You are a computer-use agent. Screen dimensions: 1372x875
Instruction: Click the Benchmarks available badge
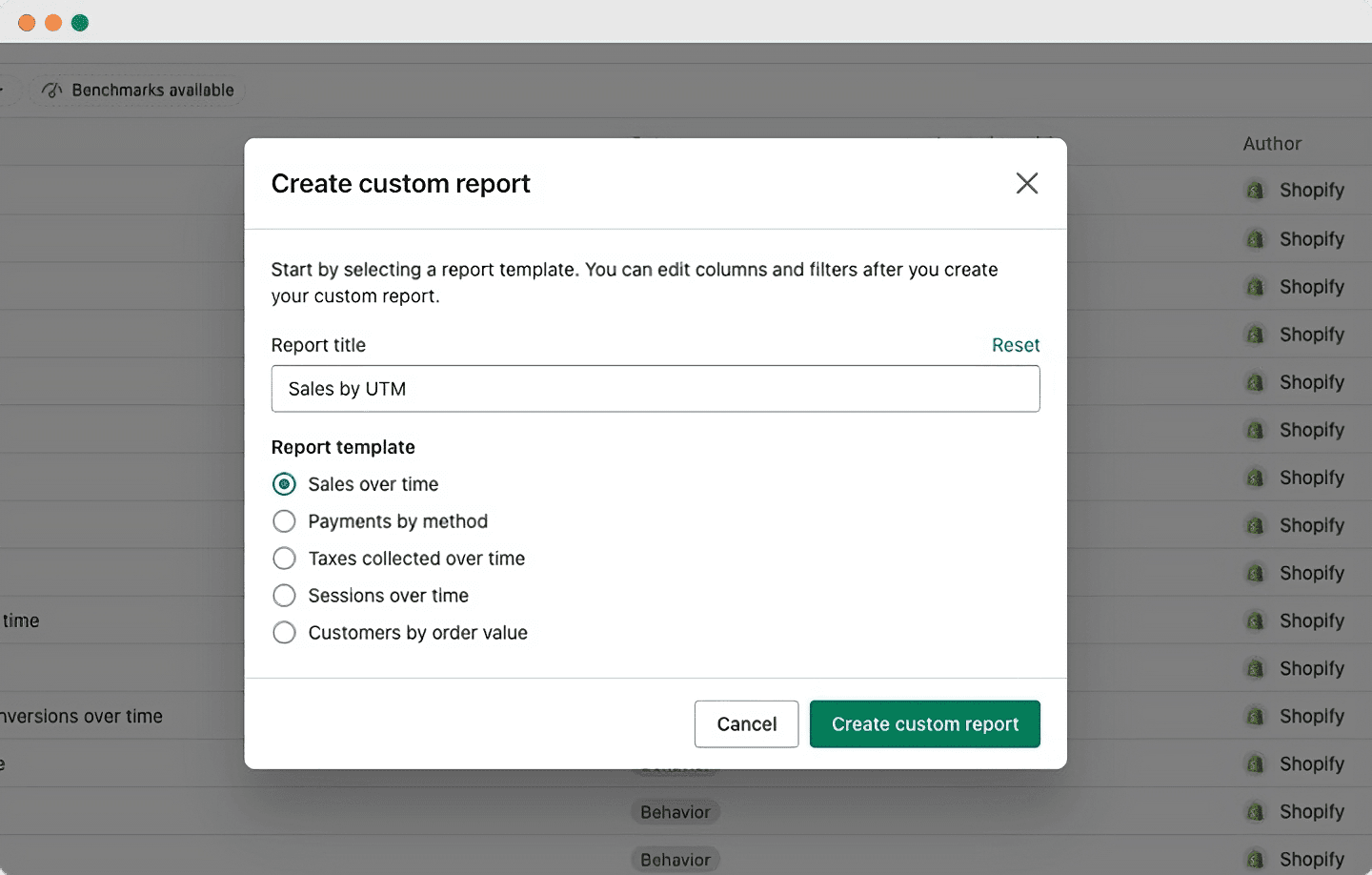(x=138, y=91)
